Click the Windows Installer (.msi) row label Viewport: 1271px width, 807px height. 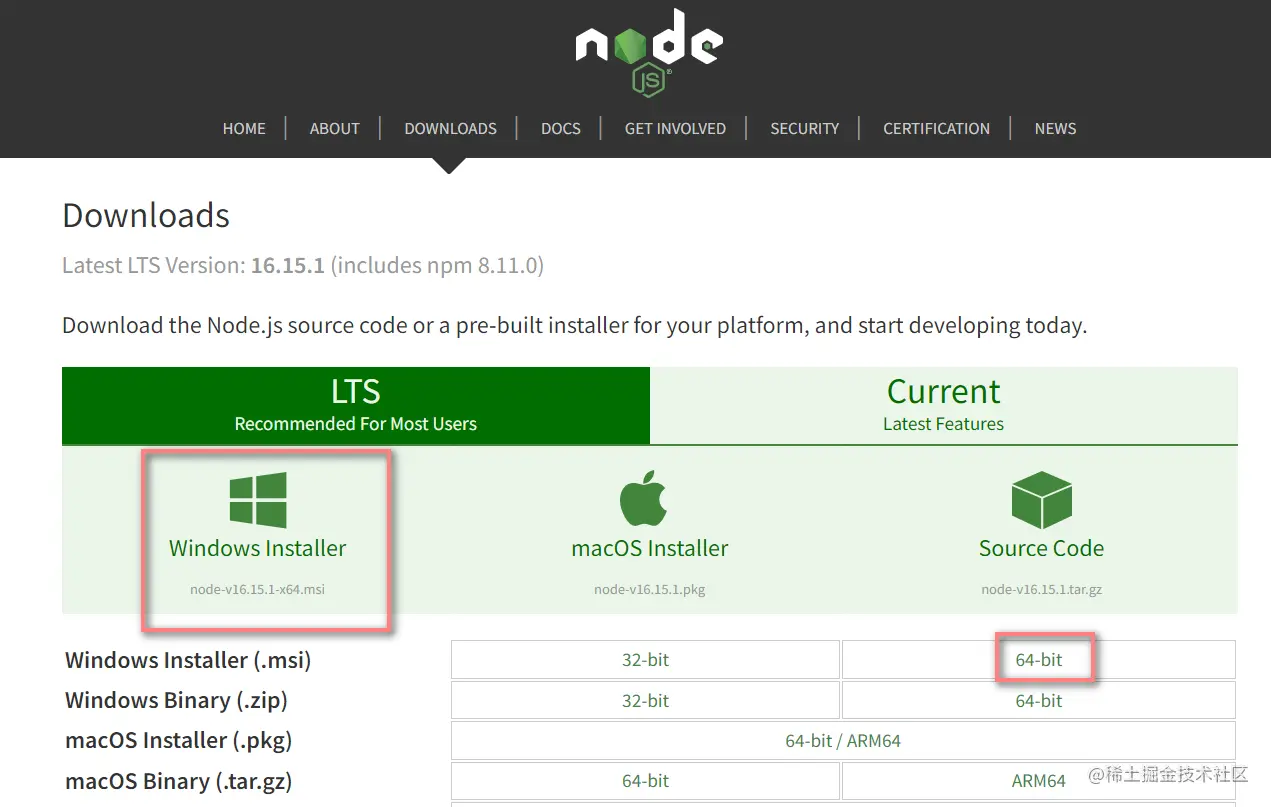click(x=188, y=661)
